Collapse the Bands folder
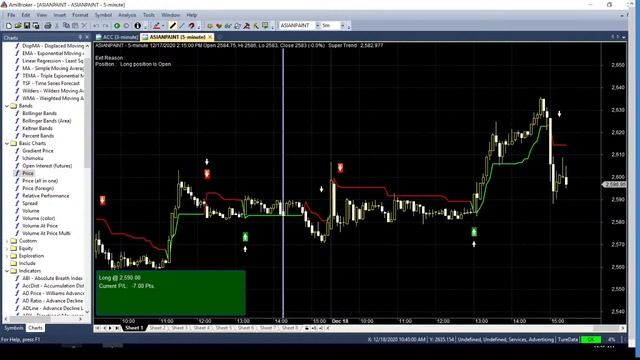640x360 pixels. coord(7,106)
